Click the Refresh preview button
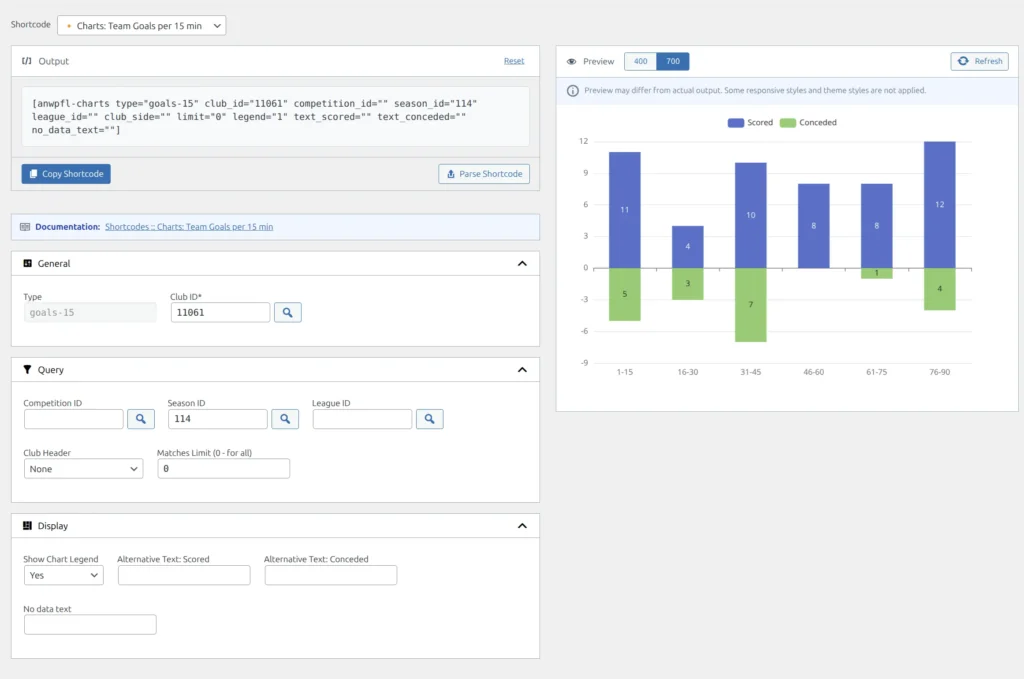 (x=980, y=61)
